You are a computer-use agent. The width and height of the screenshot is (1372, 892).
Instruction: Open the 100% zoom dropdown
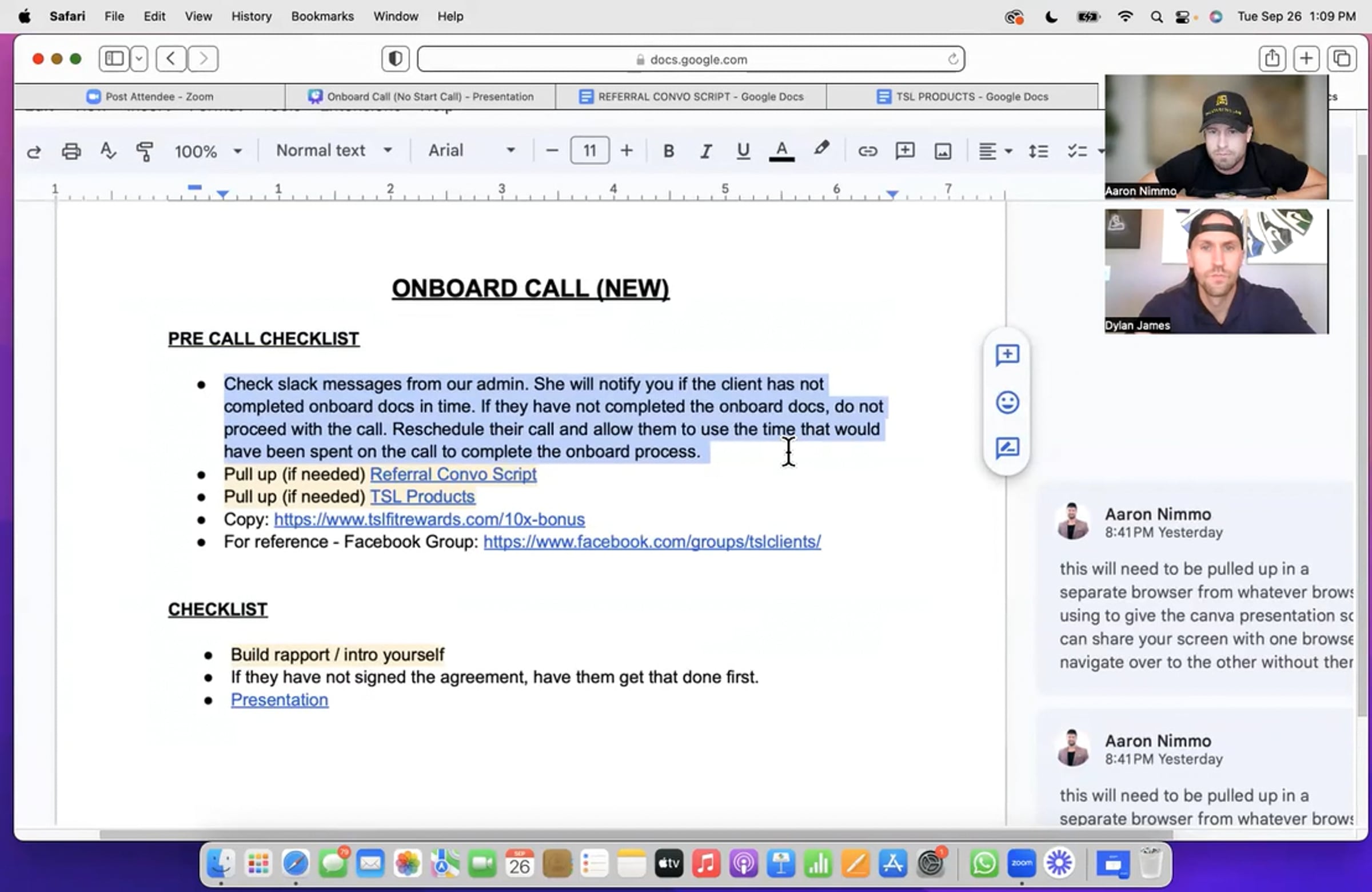pyautogui.click(x=208, y=151)
